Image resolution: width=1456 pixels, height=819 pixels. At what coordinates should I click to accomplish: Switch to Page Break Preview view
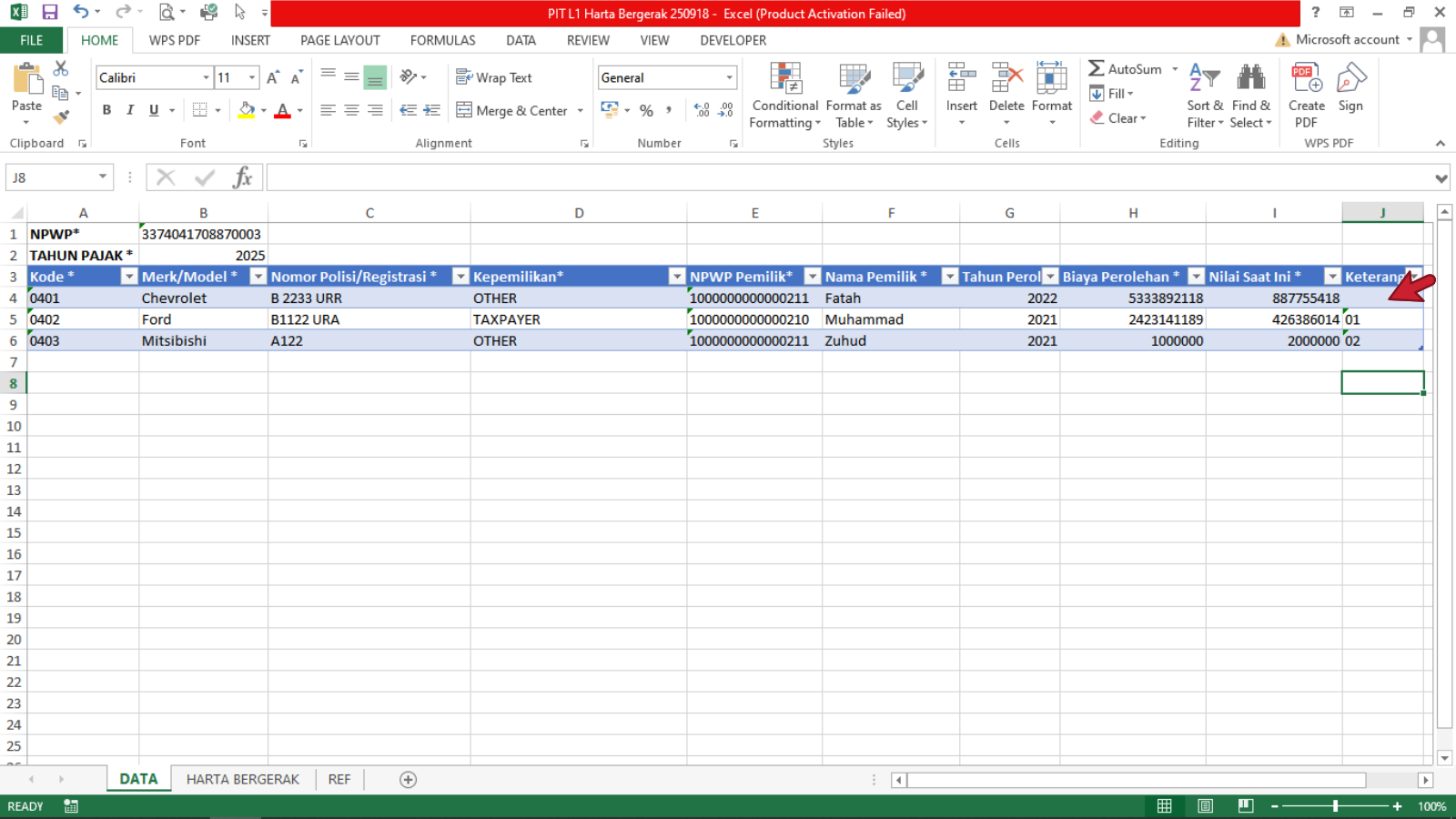[1245, 806]
